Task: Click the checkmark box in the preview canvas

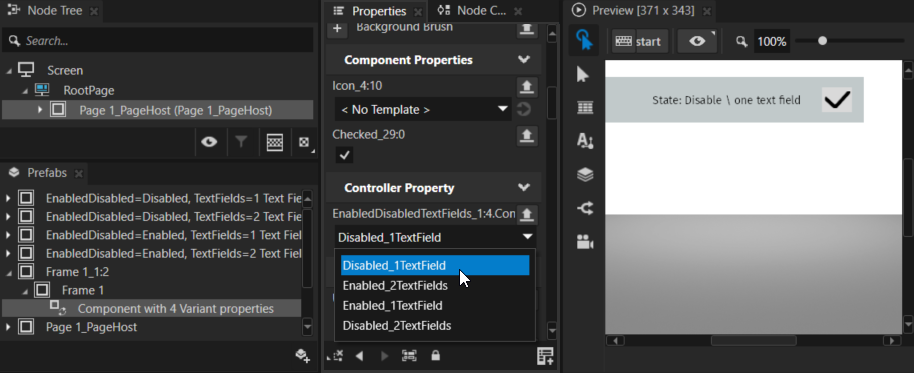Action: pos(837,100)
